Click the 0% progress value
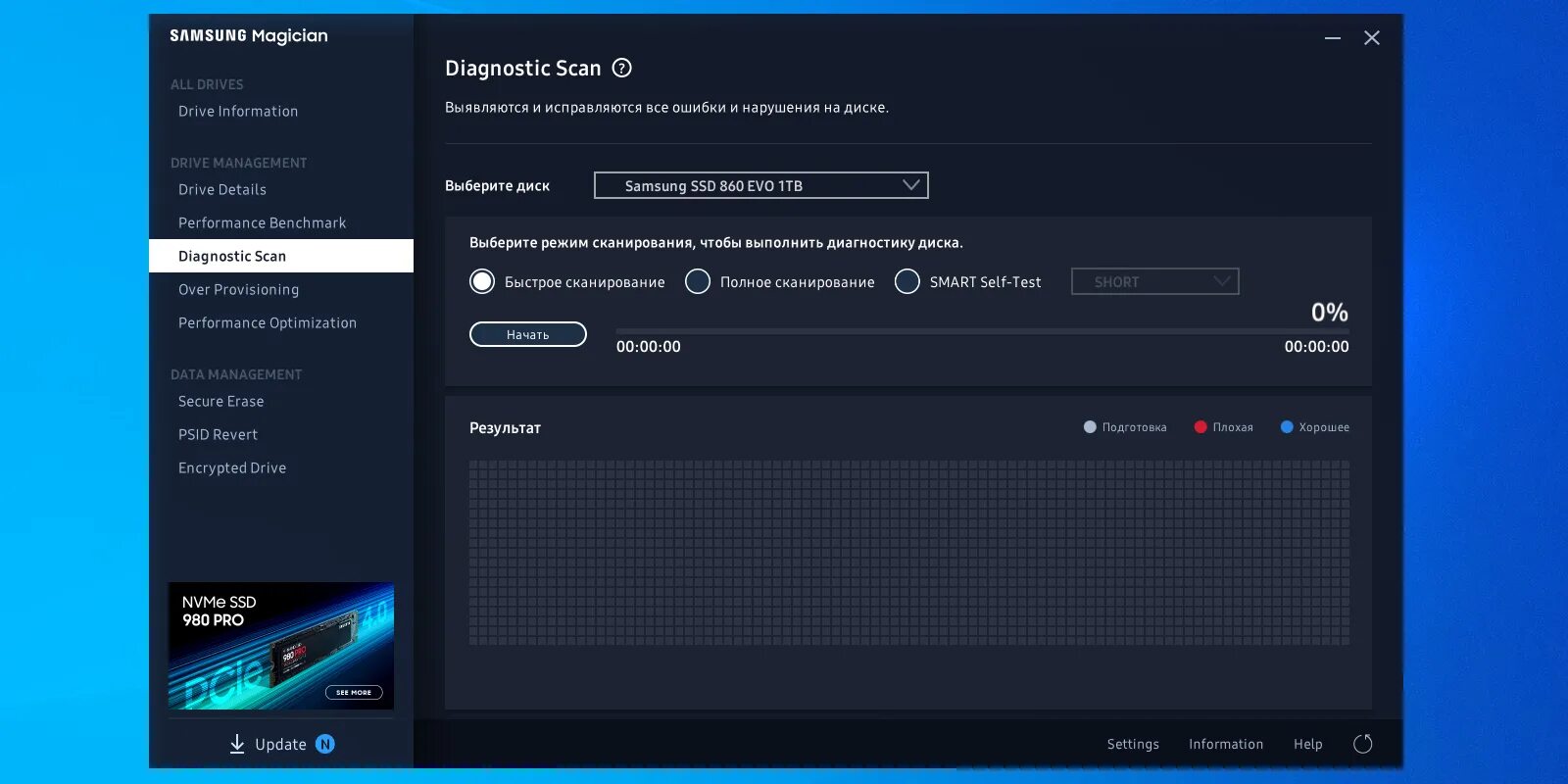The height and width of the screenshot is (784, 1568). (1330, 312)
